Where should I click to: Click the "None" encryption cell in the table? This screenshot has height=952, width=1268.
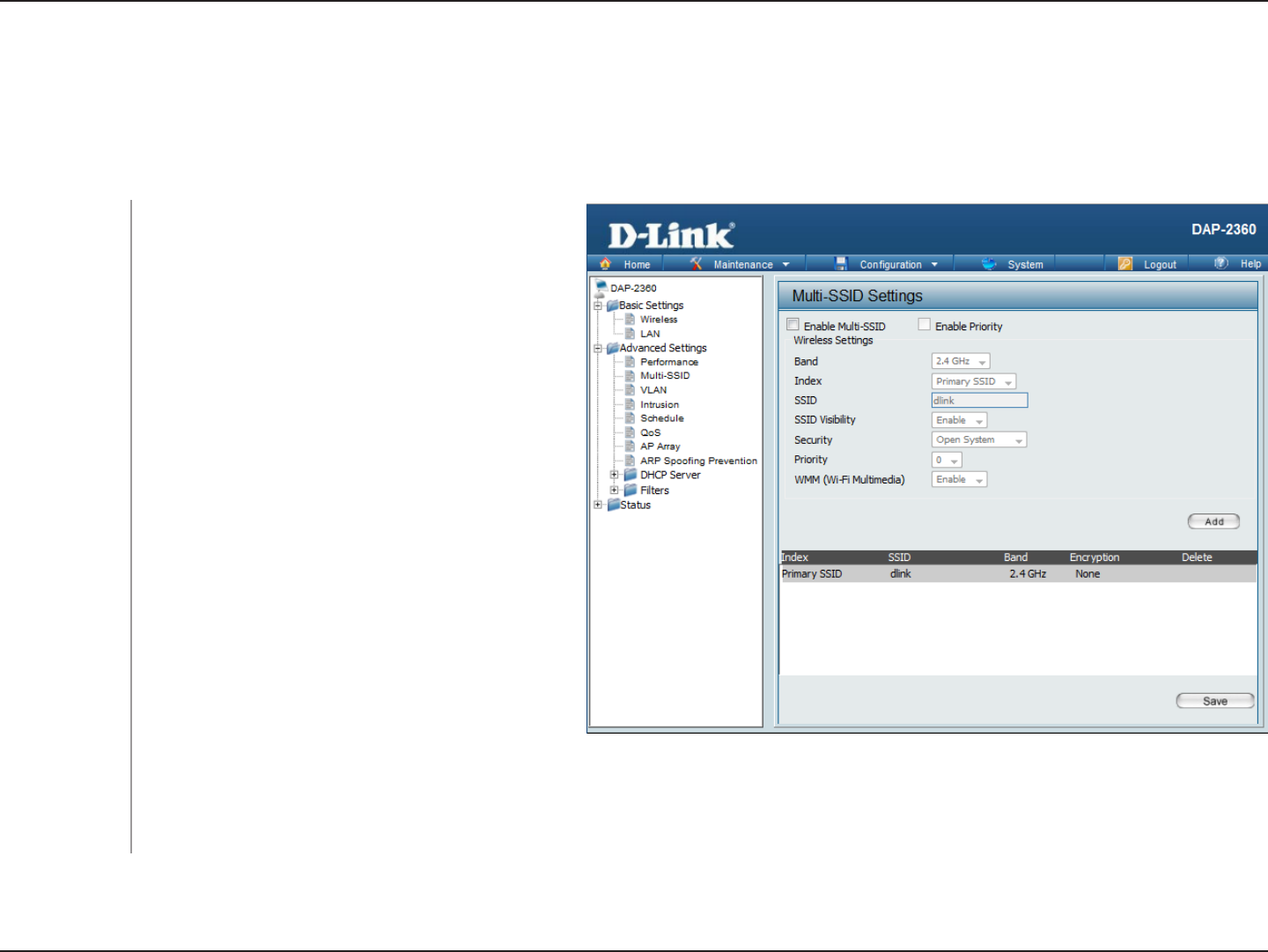(x=1087, y=574)
